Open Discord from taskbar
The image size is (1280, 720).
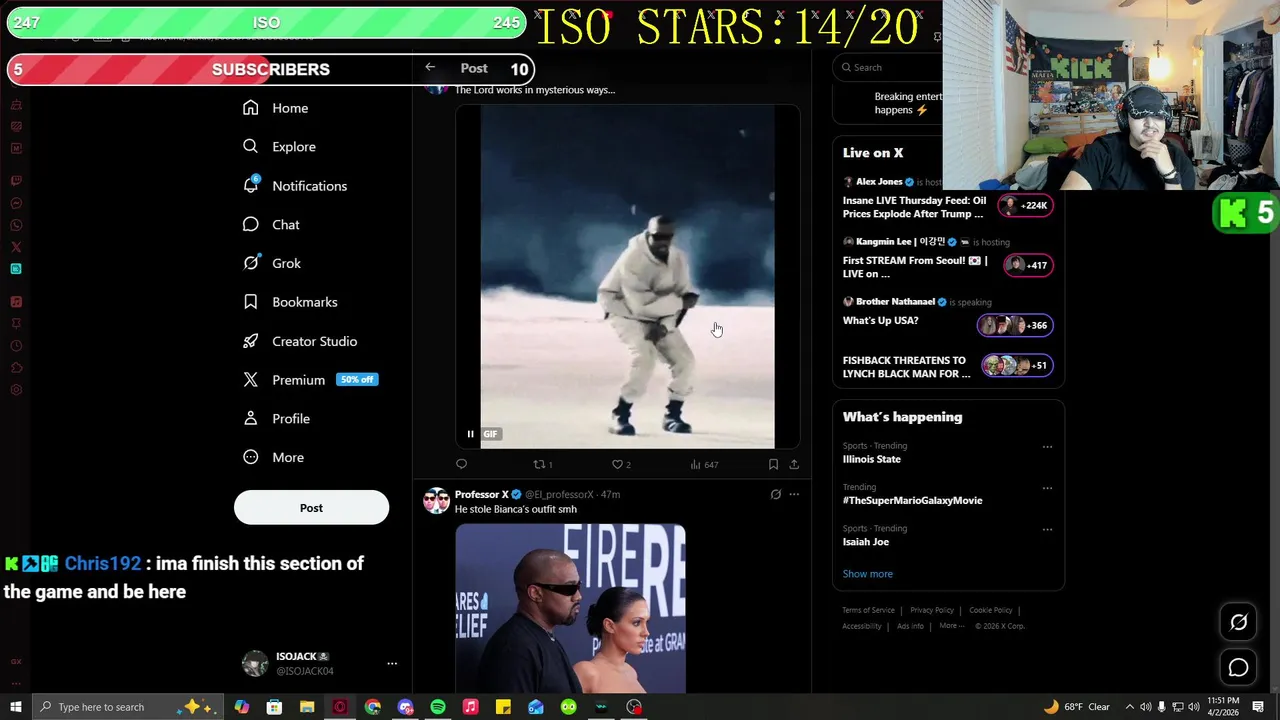[x=405, y=707]
